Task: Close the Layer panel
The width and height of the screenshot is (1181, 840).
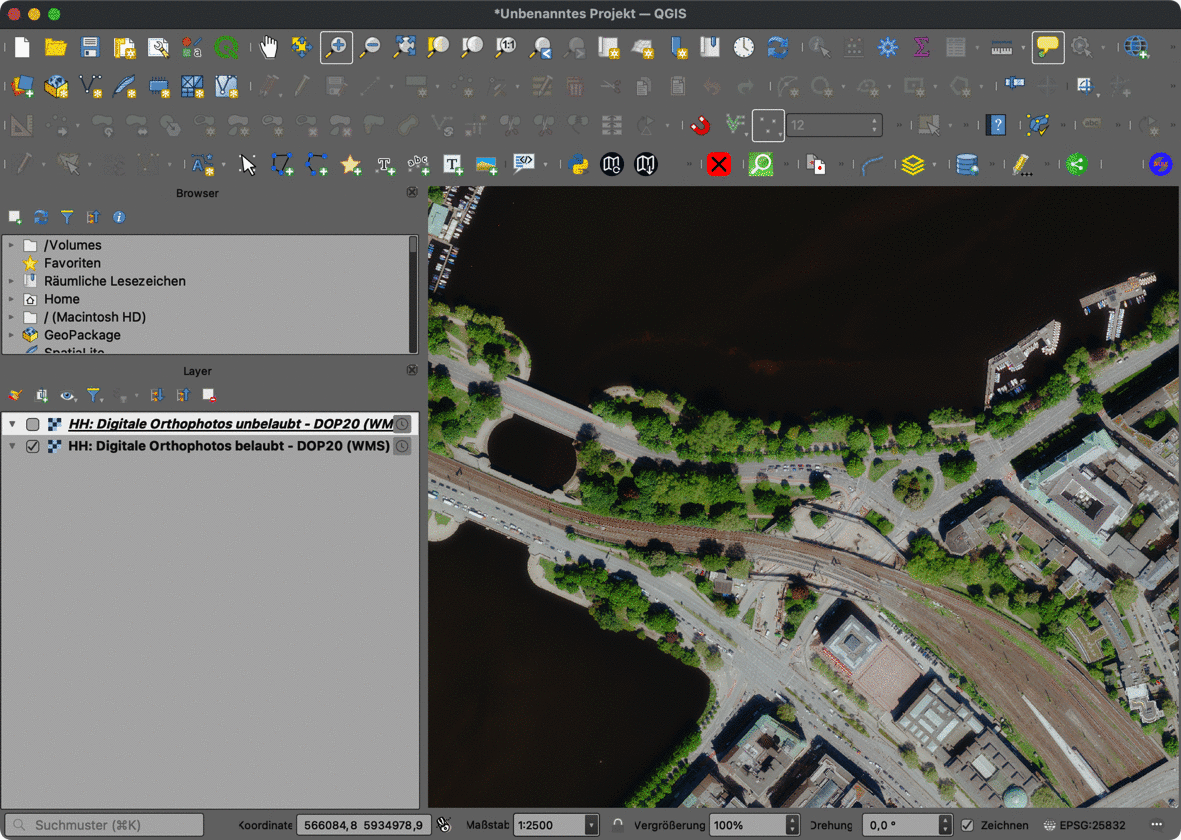Action: click(412, 371)
